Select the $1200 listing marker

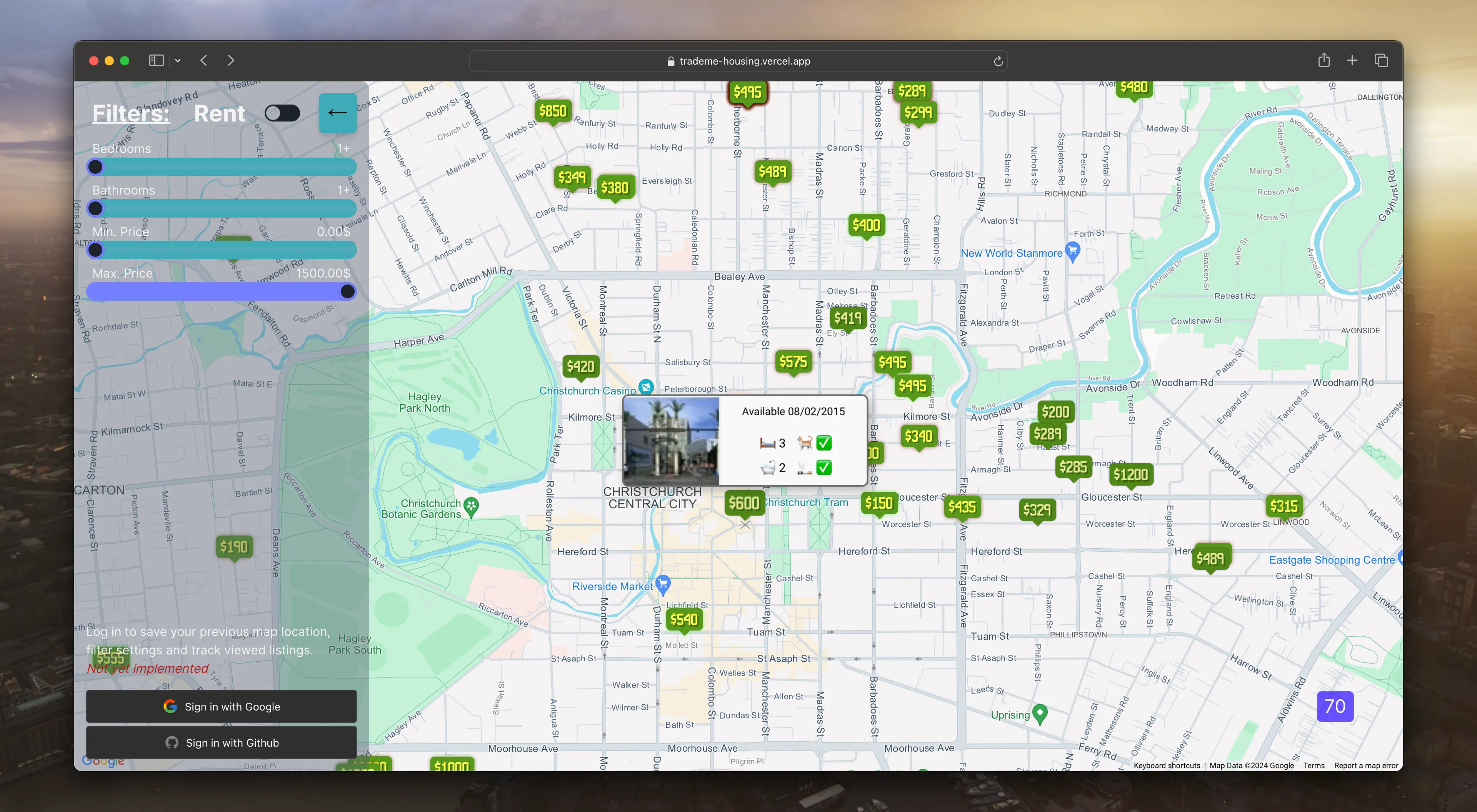(1131, 474)
